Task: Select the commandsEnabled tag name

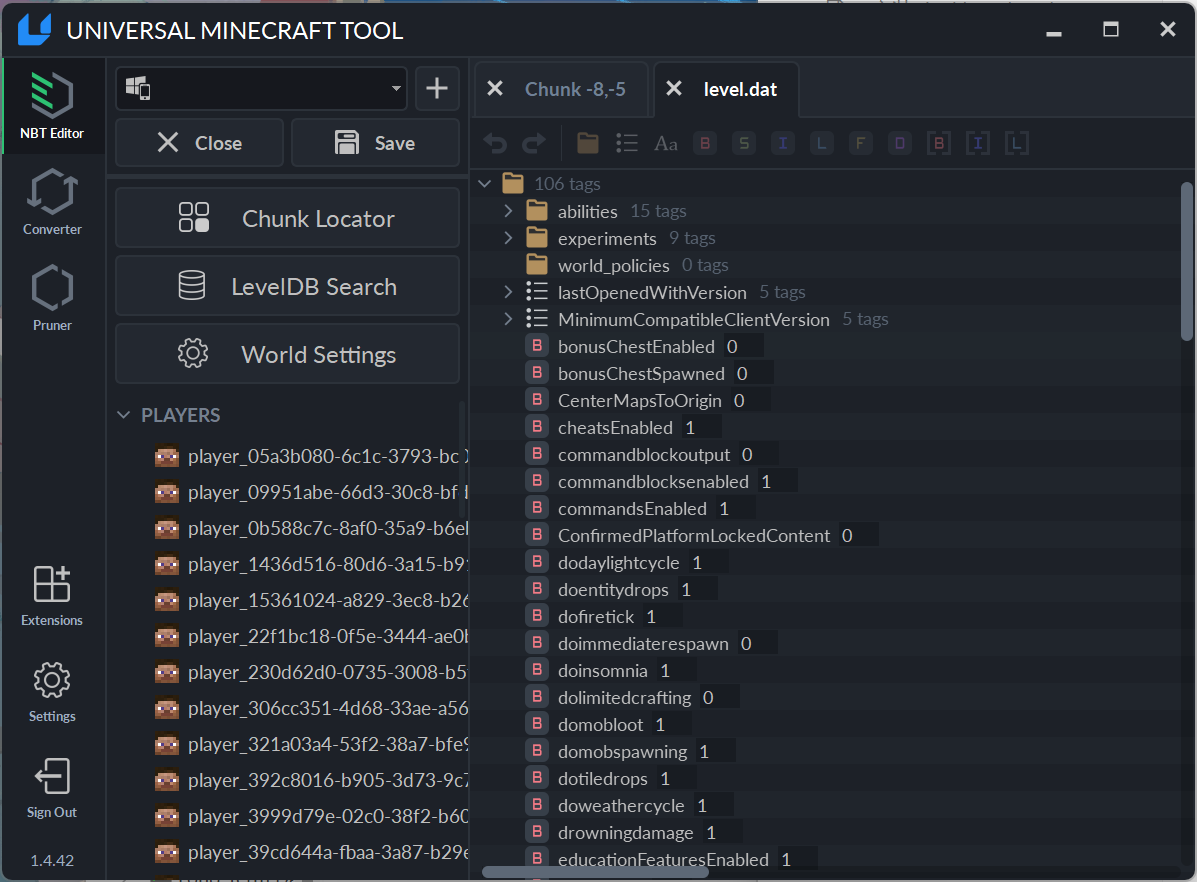Action: (x=632, y=509)
